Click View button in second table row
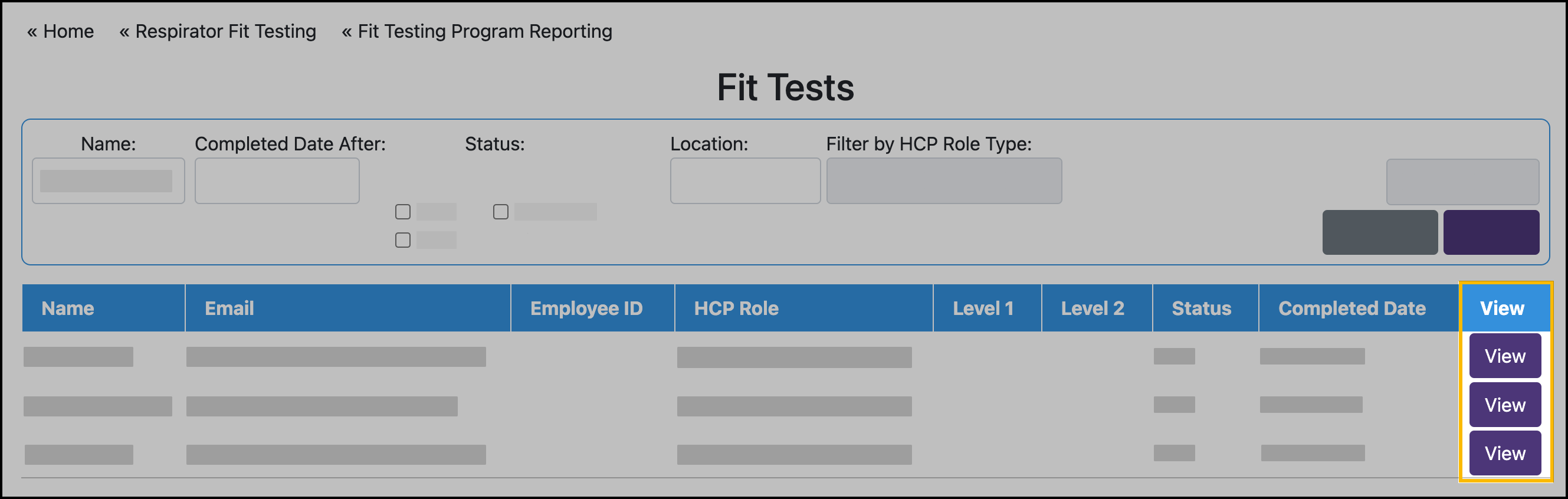This screenshot has width=1568, height=499. (x=1504, y=405)
